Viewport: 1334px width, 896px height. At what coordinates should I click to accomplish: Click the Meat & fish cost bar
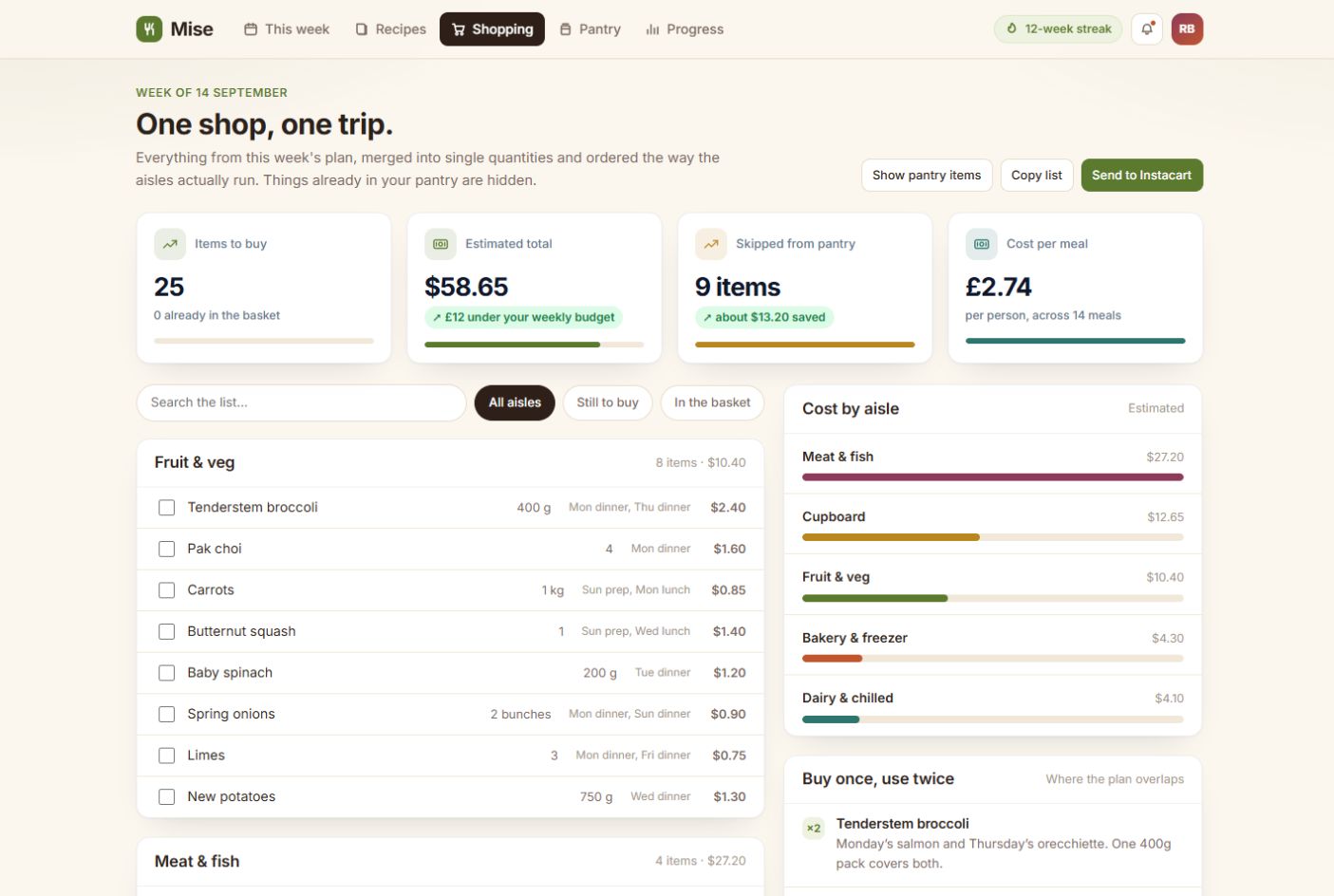(993, 477)
